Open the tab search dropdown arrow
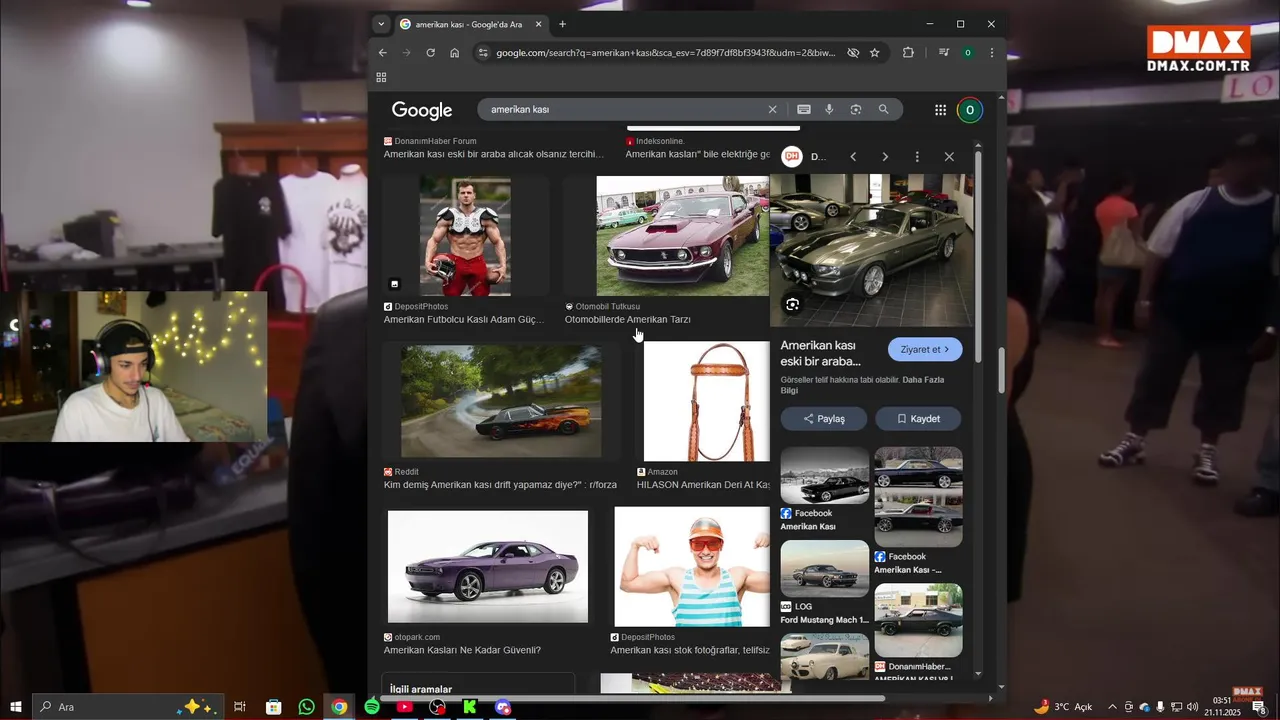The image size is (1280, 720). (x=381, y=24)
